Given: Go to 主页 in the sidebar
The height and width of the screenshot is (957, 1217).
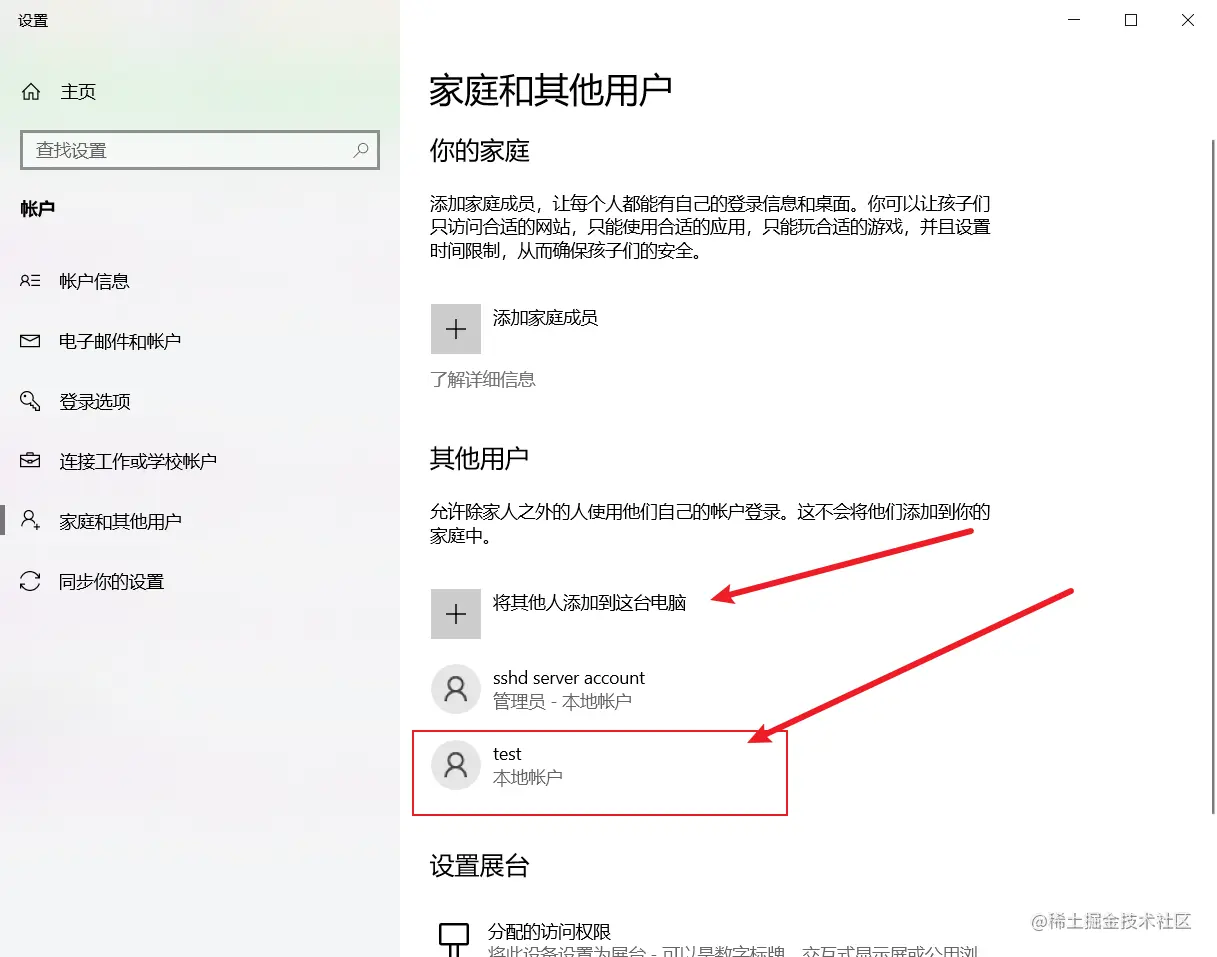Looking at the screenshot, I should tap(78, 92).
